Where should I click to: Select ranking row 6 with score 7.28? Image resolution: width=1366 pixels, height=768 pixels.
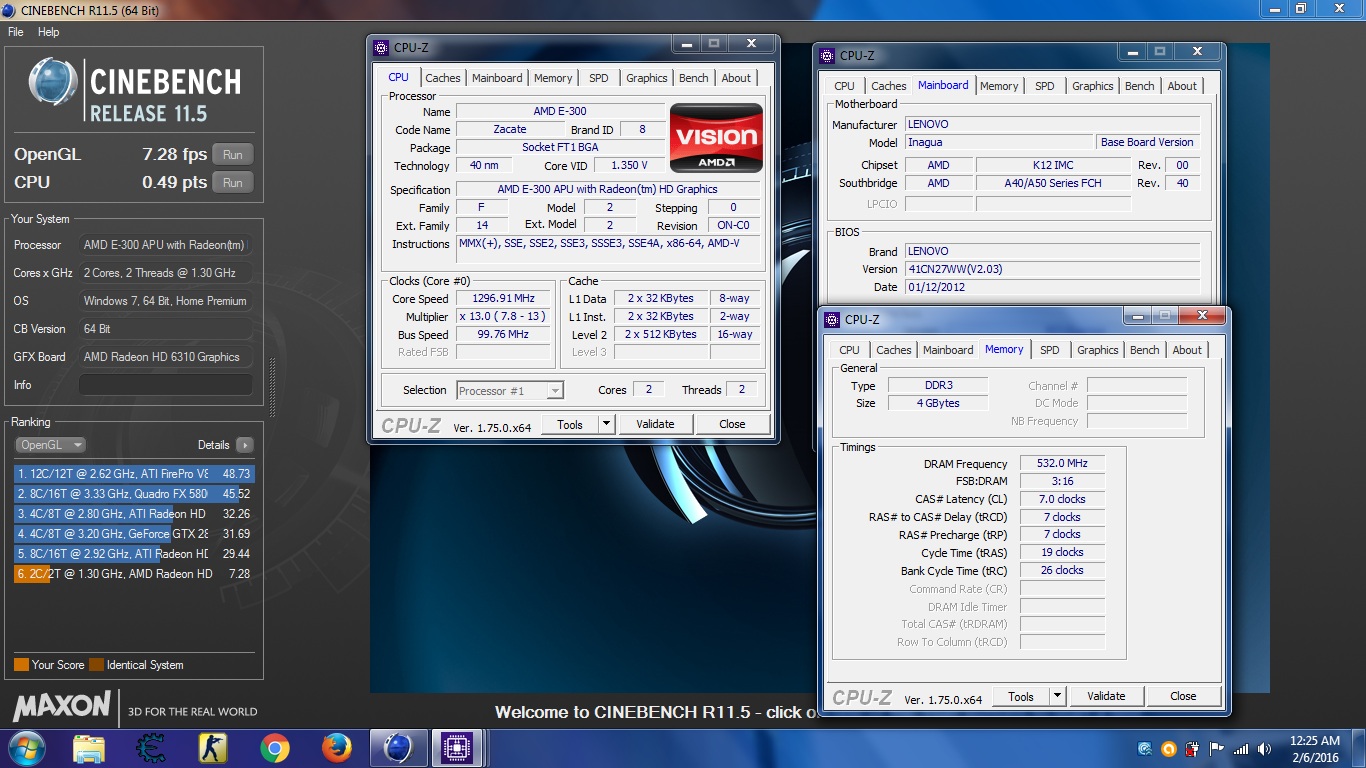(134, 574)
